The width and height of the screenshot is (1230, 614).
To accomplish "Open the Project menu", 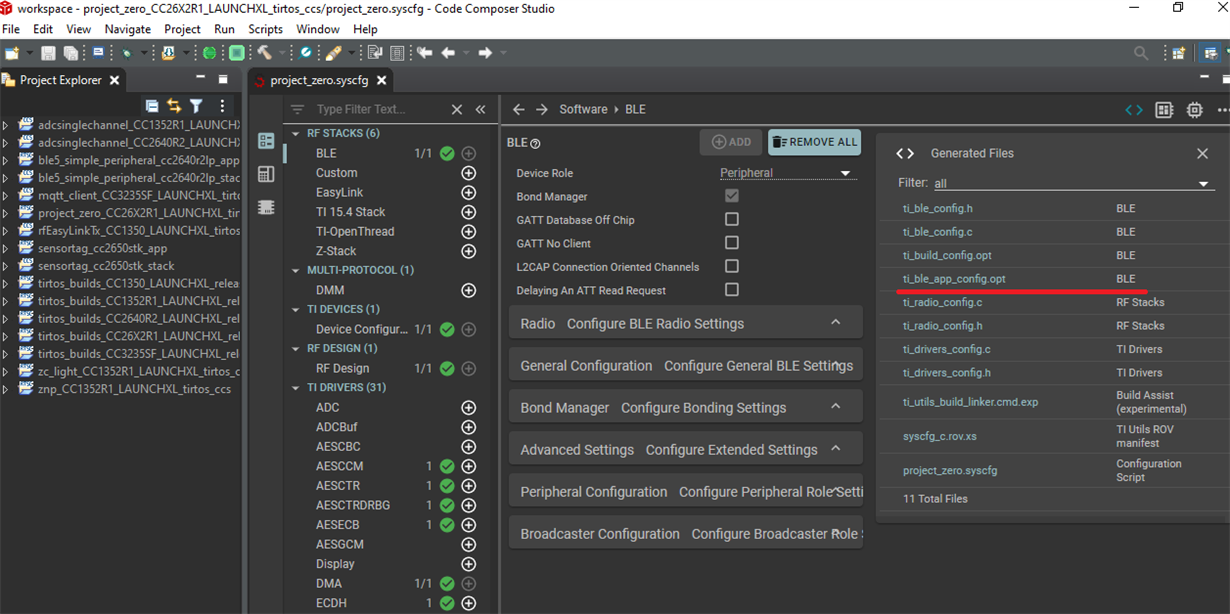I will [x=182, y=29].
